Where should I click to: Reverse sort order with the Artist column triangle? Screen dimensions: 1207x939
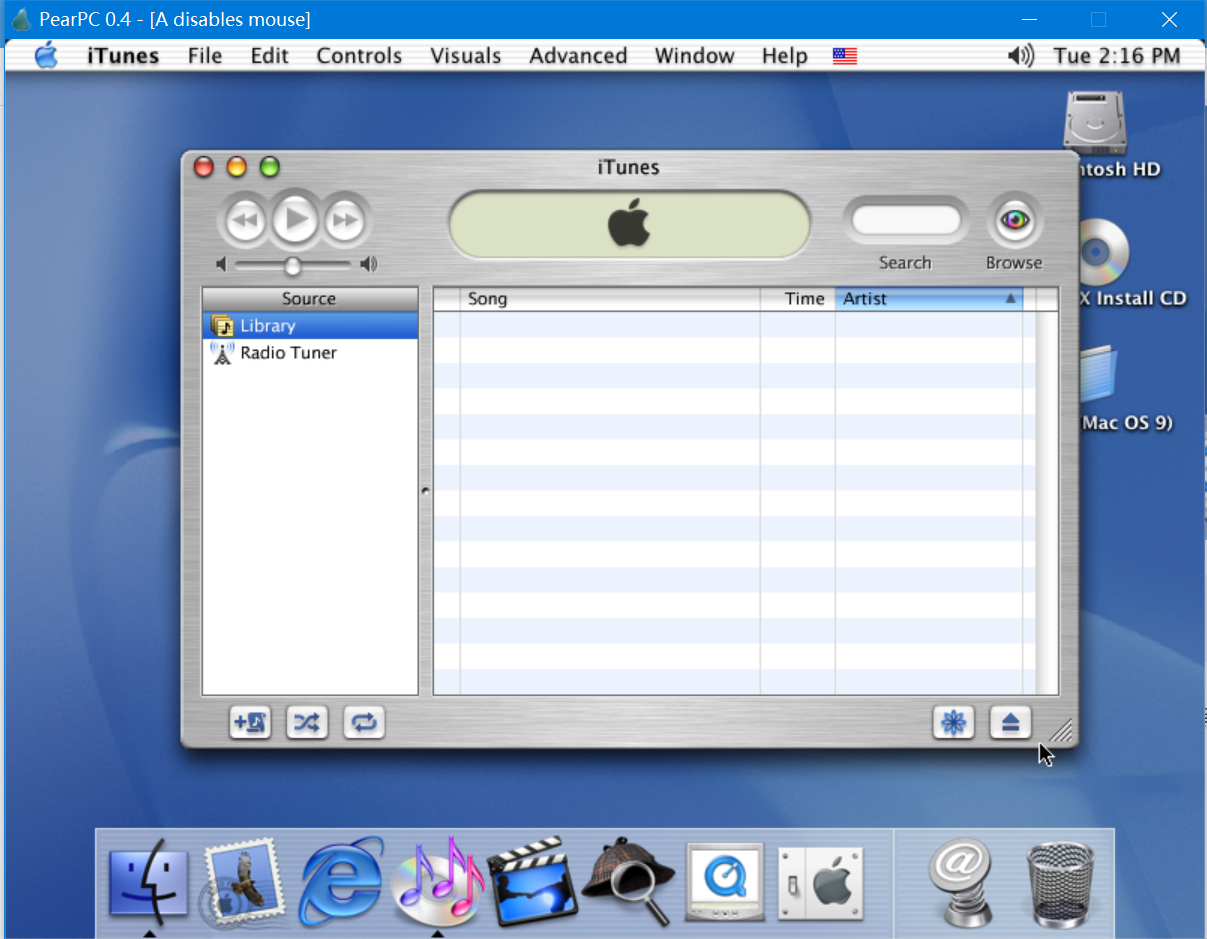1010,298
